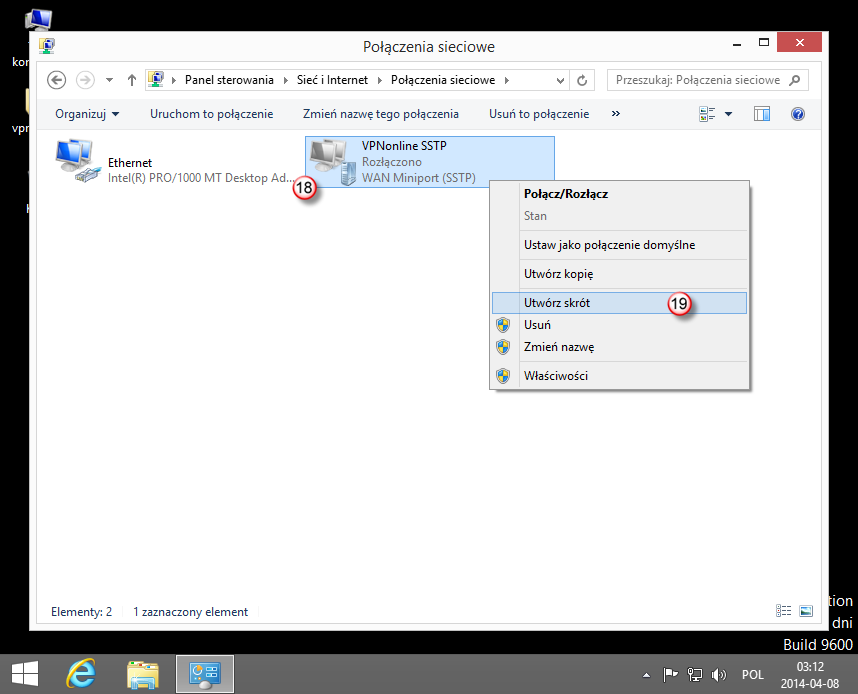Click shield icon next to Właściwości

point(503,376)
